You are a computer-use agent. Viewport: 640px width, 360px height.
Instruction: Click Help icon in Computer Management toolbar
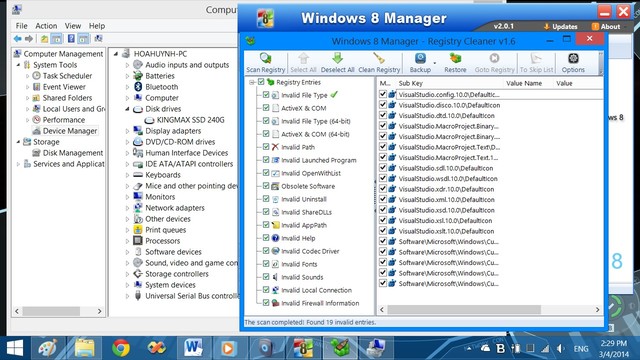71,39
